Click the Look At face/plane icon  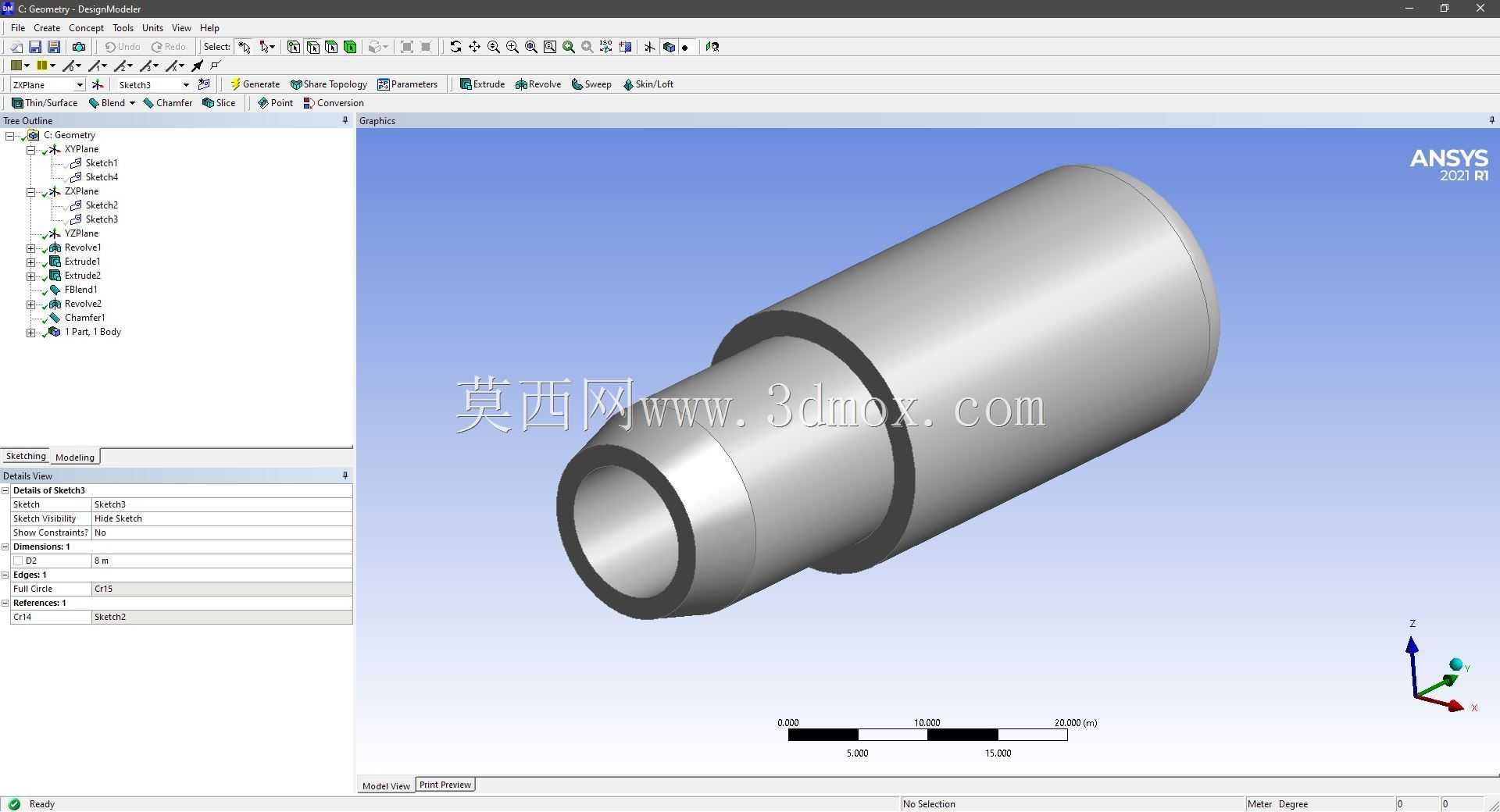coord(712,47)
